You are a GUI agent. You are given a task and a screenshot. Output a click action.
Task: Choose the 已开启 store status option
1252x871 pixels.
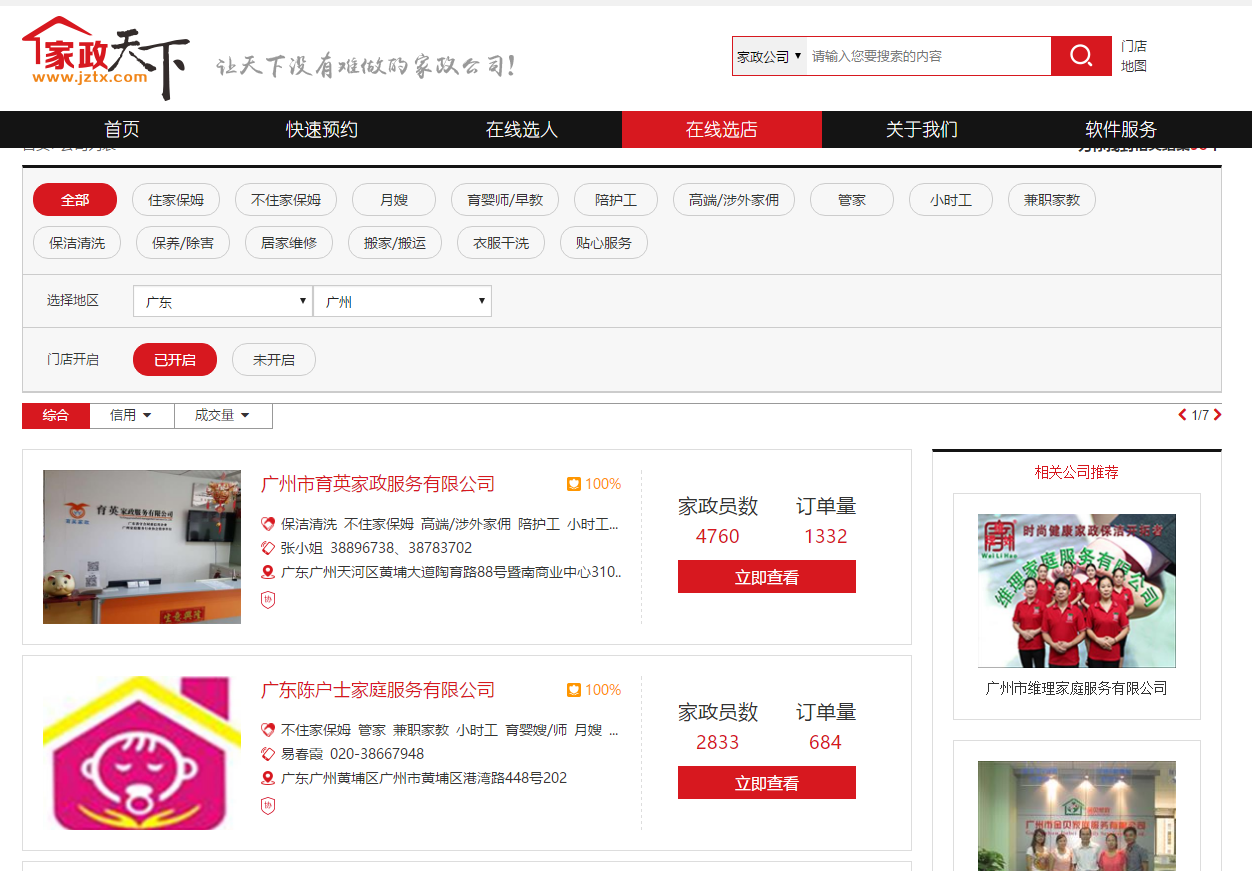pos(175,360)
